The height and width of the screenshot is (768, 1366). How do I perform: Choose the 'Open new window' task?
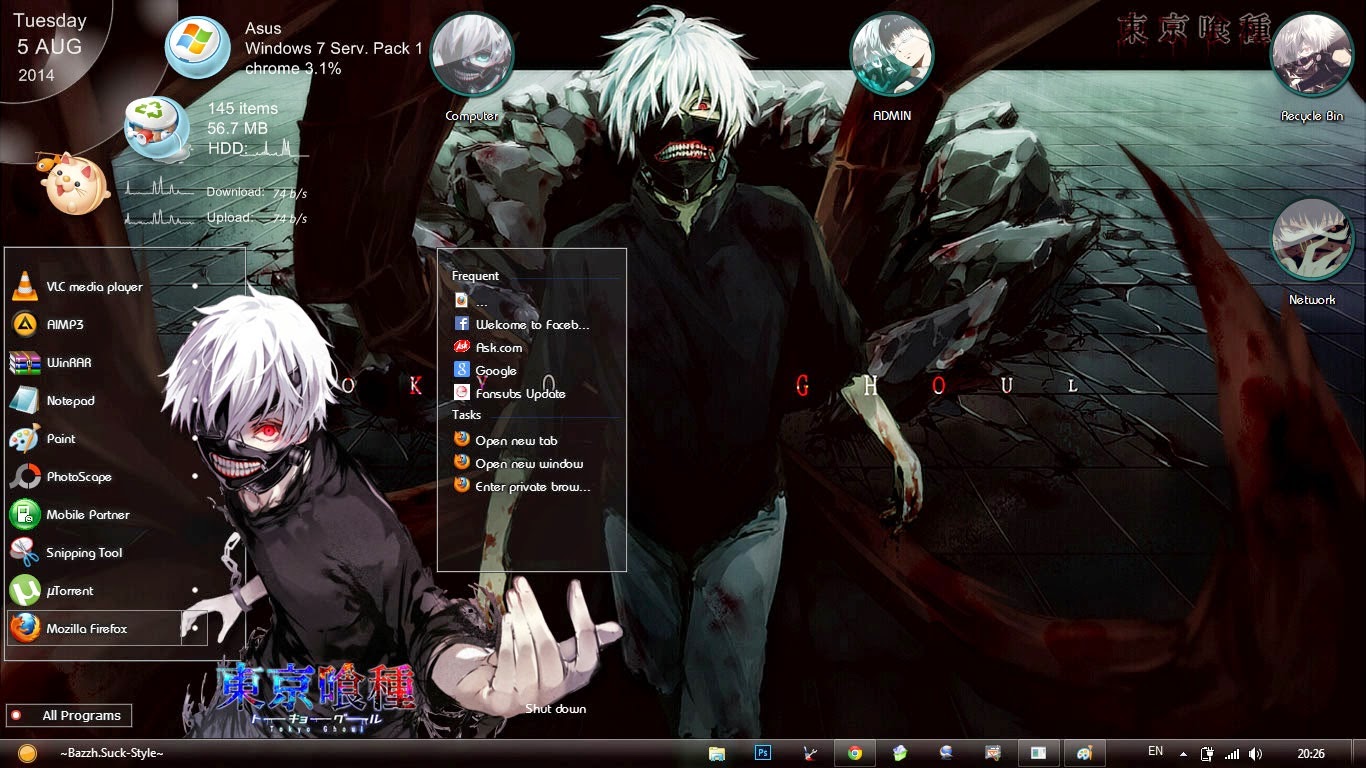click(518, 464)
